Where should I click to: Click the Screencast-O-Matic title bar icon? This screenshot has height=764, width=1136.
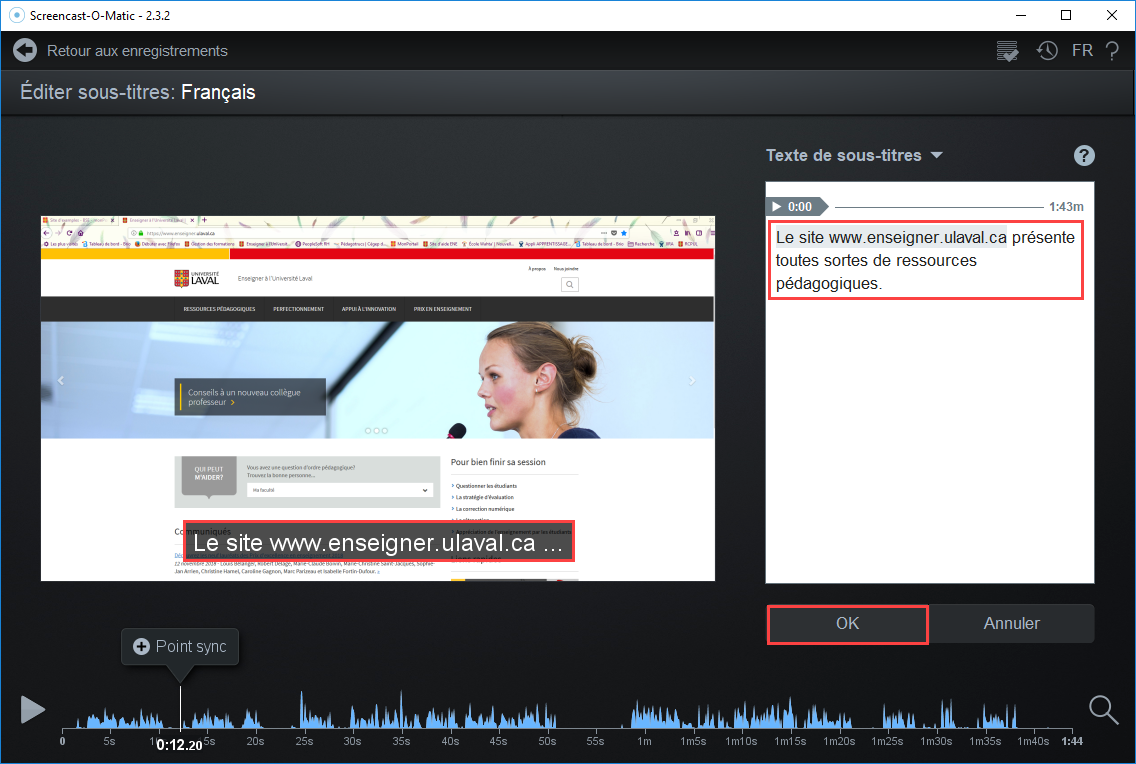16,15
